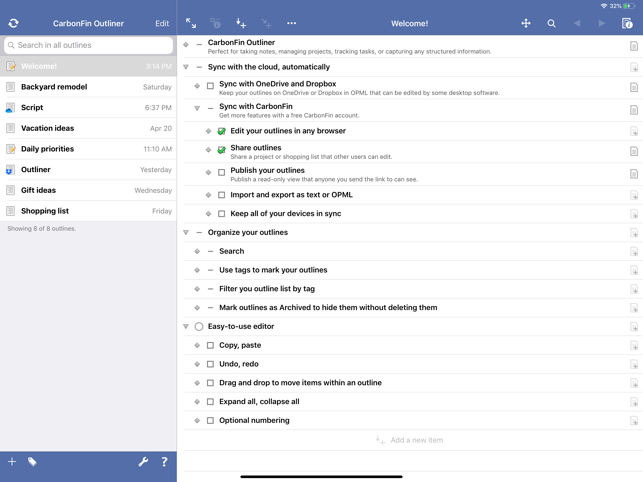Open the more options ellipsis menu
The width and height of the screenshot is (643, 482).
291,23
